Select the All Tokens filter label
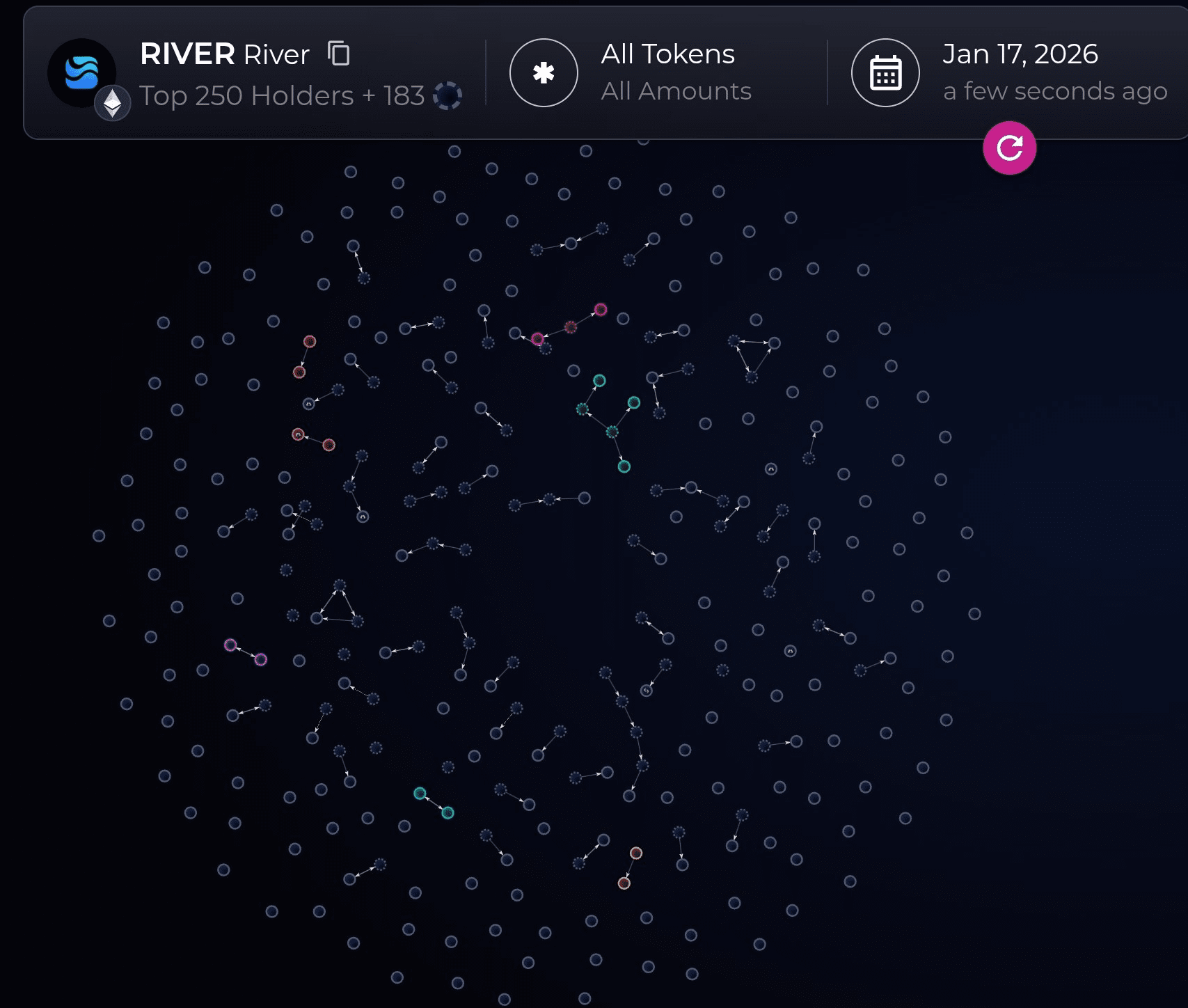The width and height of the screenshot is (1188, 1008). (x=668, y=54)
